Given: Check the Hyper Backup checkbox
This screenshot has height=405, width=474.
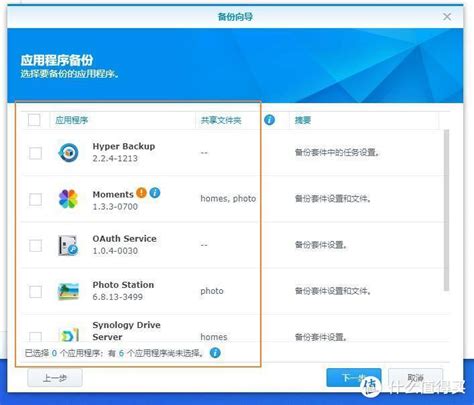Looking at the screenshot, I should tap(35, 153).
